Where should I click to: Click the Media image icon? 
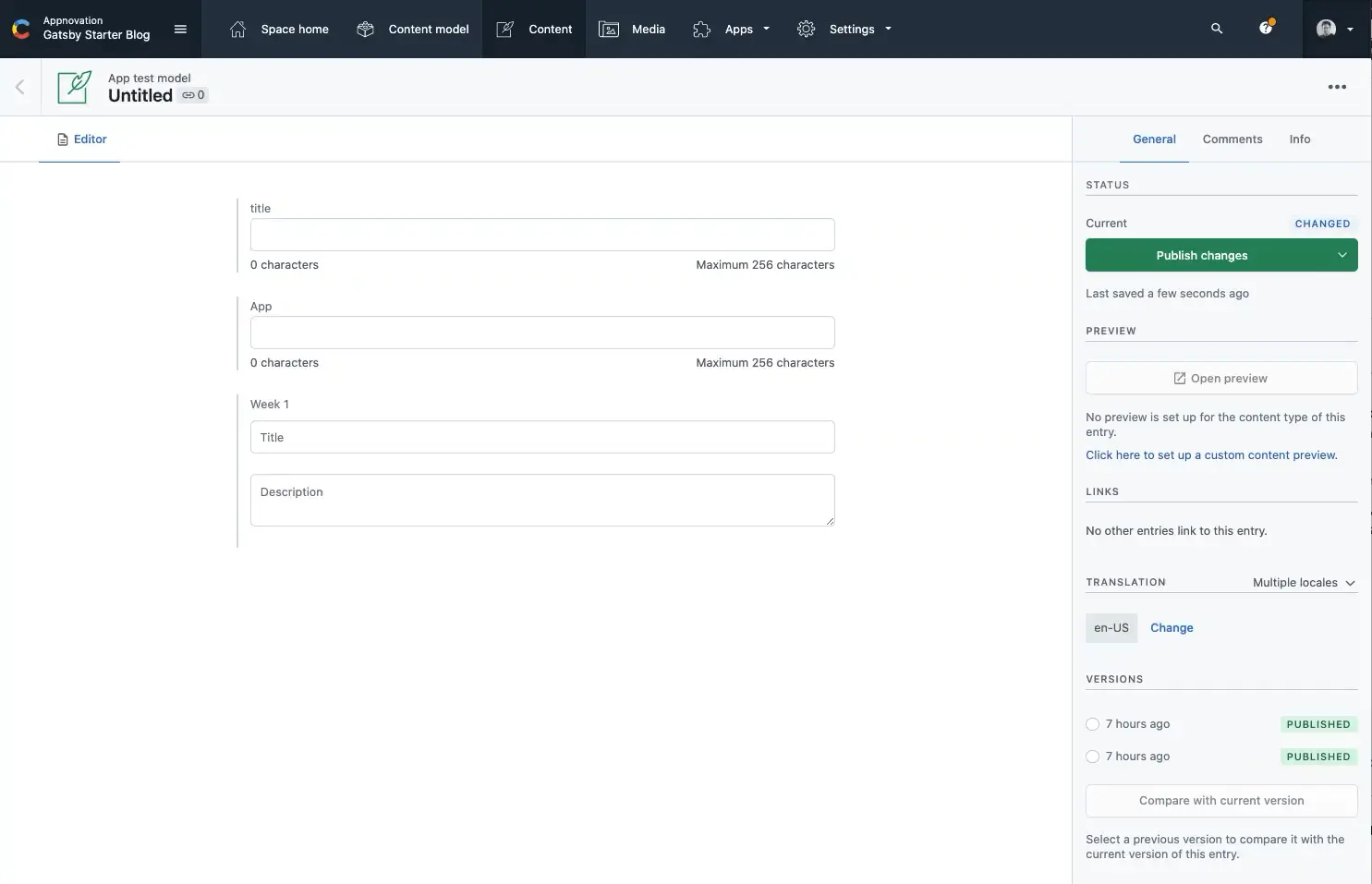(609, 29)
